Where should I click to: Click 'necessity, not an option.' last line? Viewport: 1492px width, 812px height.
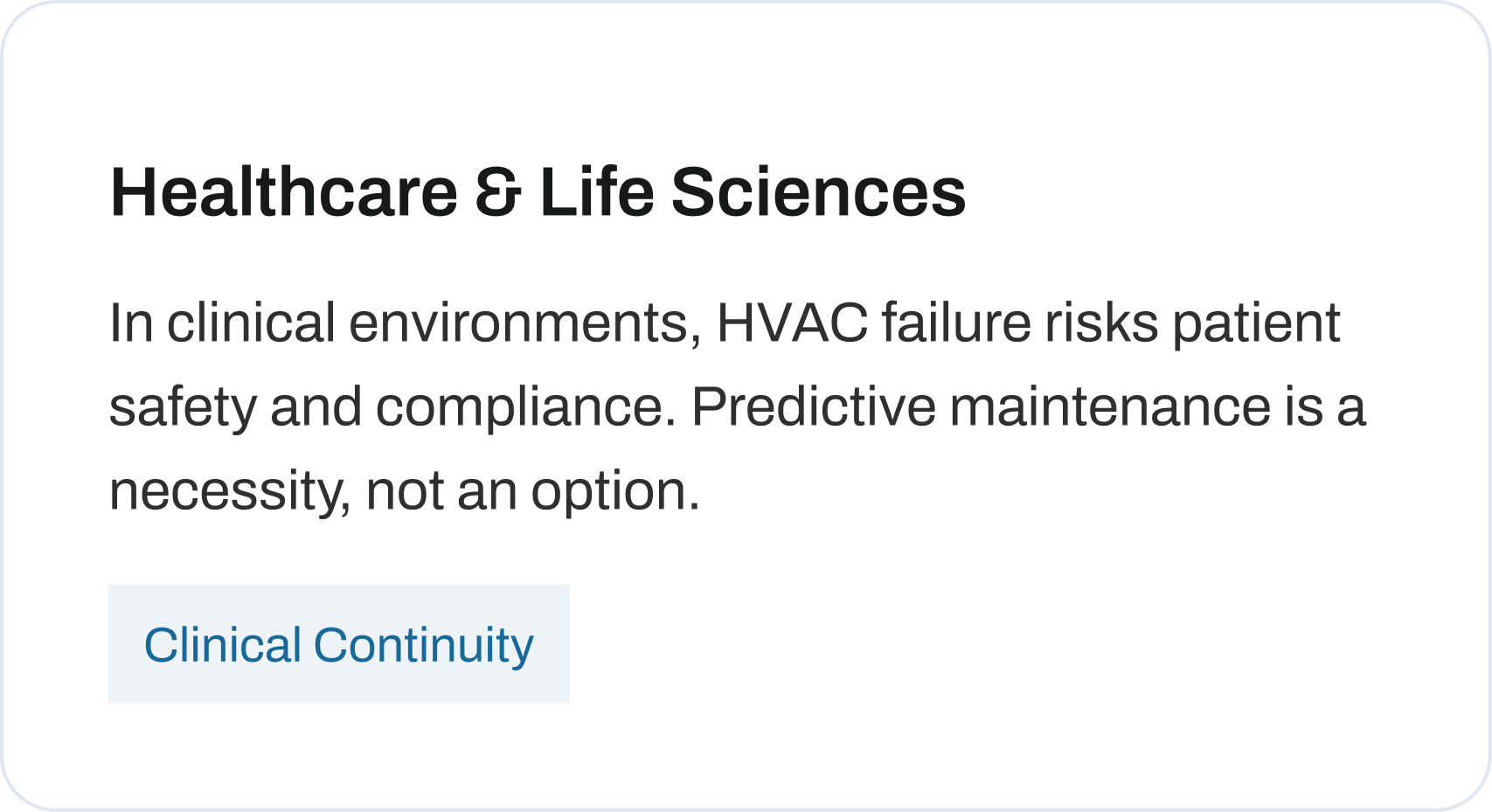(x=405, y=490)
